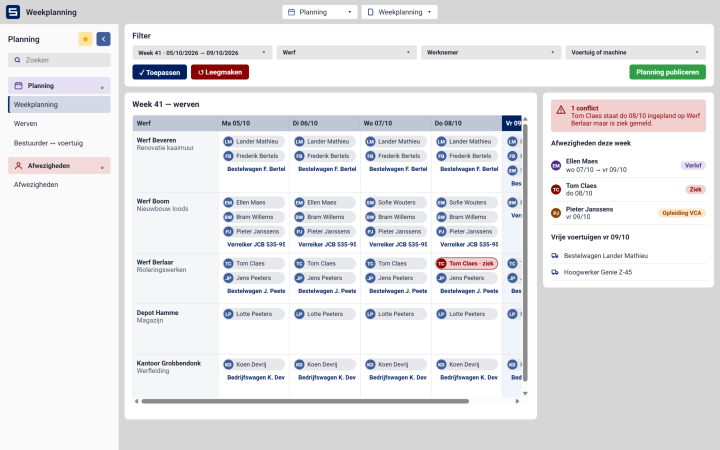Click Bestelwagen J. Peeters link on Tuesday
The image size is (720, 450).
pos(327,291)
